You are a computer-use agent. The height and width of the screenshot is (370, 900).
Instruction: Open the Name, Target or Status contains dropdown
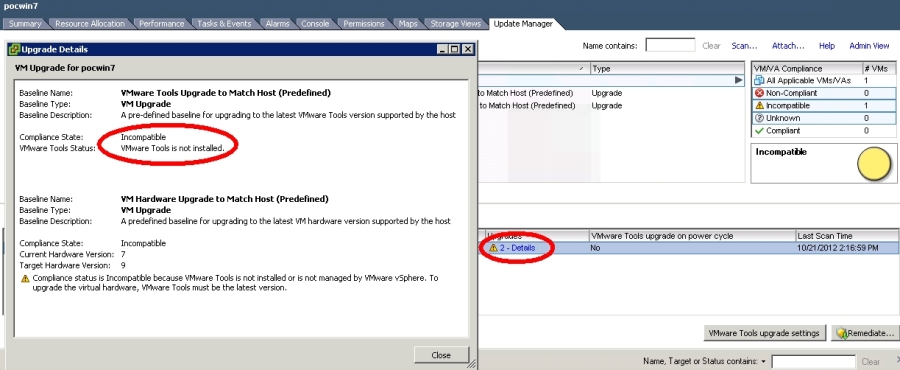click(763, 362)
